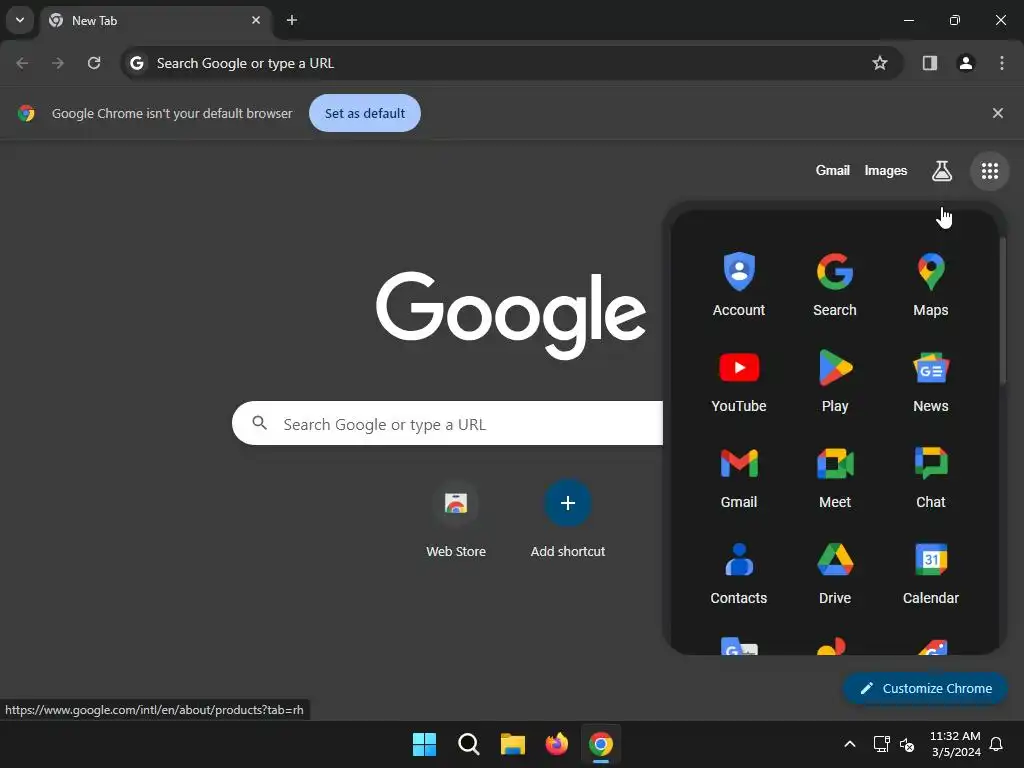This screenshot has width=1024, height=768.
Task: Open a new tab with the plus button
Action: click(292, 20)
